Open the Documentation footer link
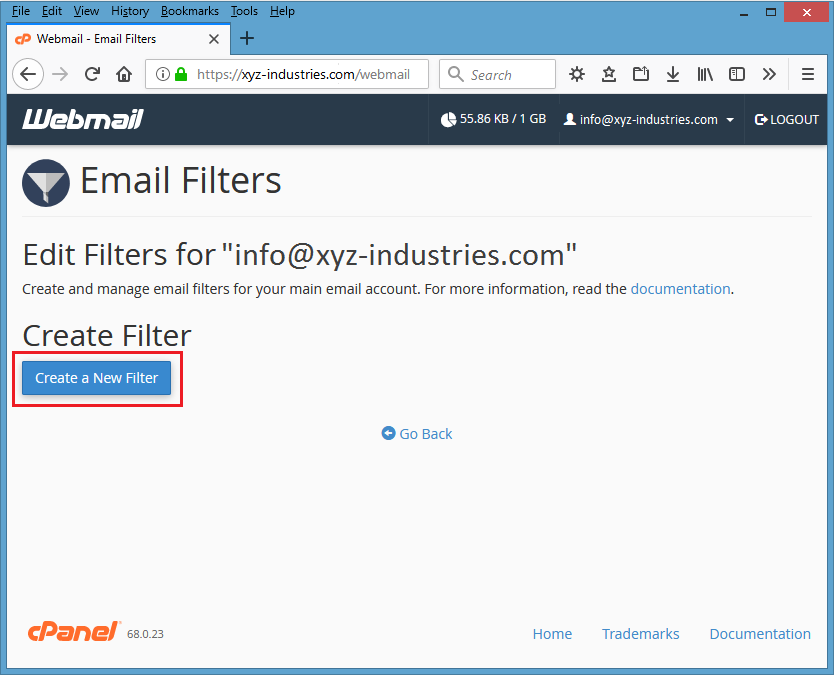The height and width of the screenshot is (675, 834). click(x=760, y=634)
